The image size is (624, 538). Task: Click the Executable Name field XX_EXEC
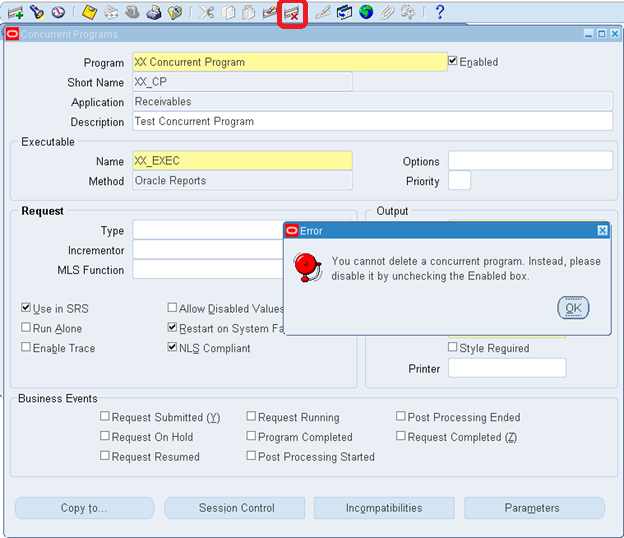click(x=242, y=161)
